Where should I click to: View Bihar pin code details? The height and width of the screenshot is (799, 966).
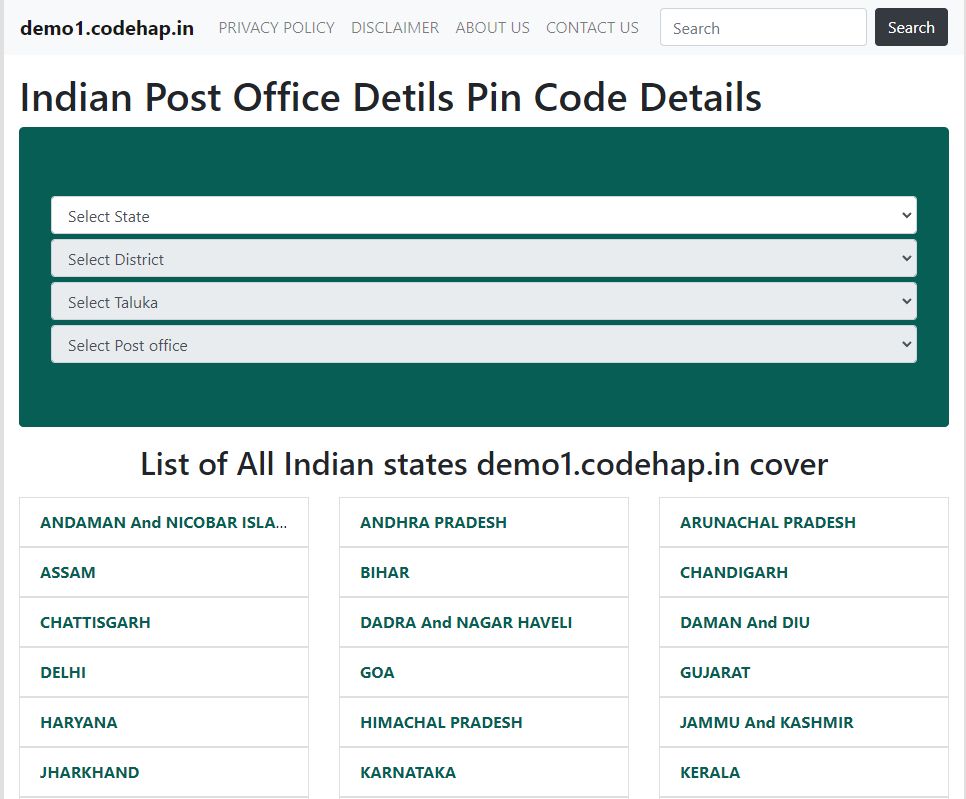point(385,572)
